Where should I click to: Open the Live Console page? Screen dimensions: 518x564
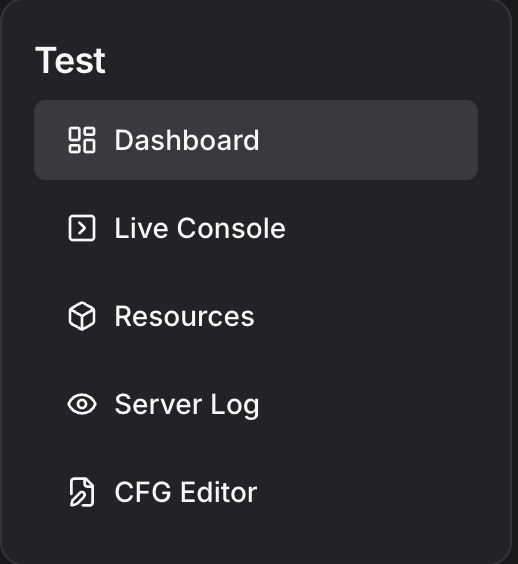click(x=256, y=228)
